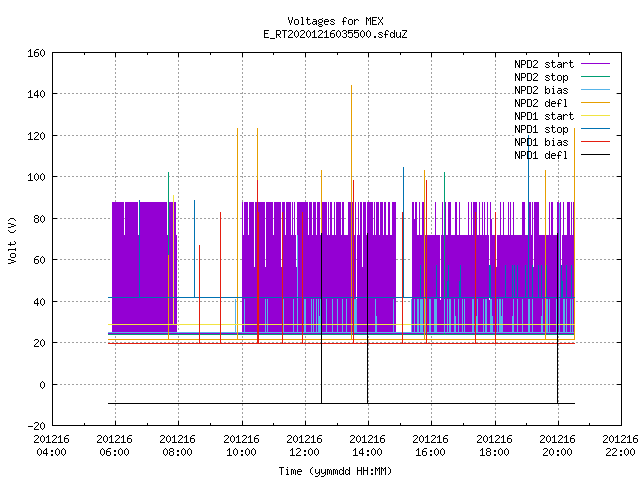
Task: Select the 'NPD2 stop' legend label
Action: (541, 77)
